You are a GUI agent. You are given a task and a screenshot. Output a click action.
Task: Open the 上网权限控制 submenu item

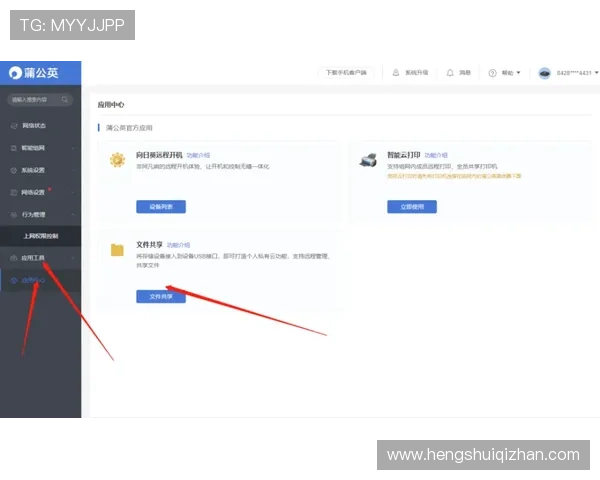coord(41,236)
